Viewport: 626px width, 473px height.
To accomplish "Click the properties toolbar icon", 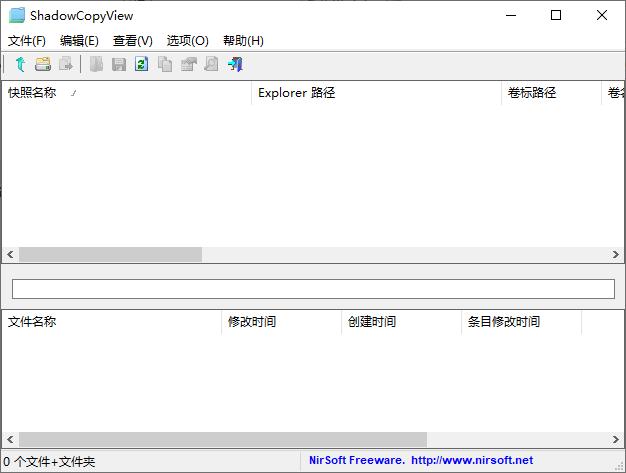I will 188,64.
